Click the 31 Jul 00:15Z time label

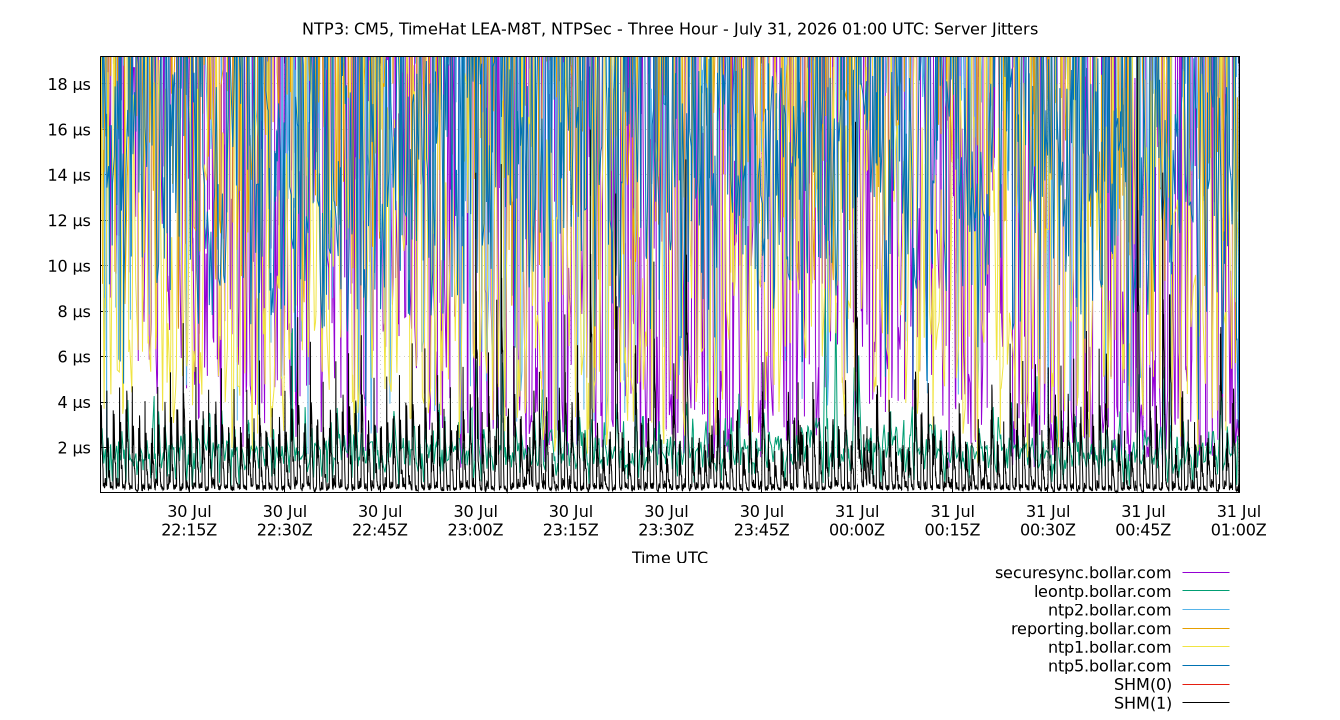coord(952,521)
